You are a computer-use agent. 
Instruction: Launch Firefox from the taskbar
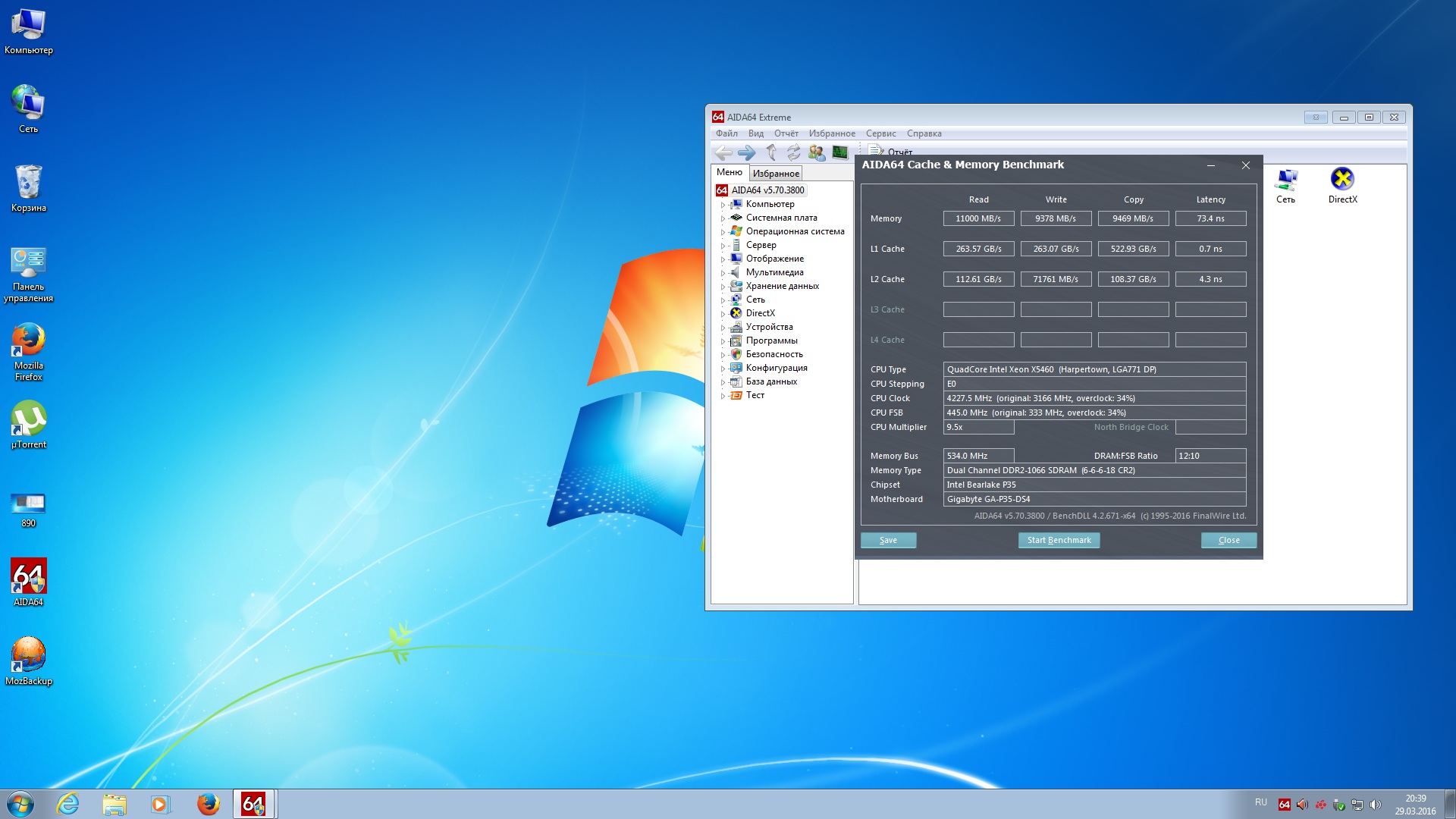[x=208, y=804]
